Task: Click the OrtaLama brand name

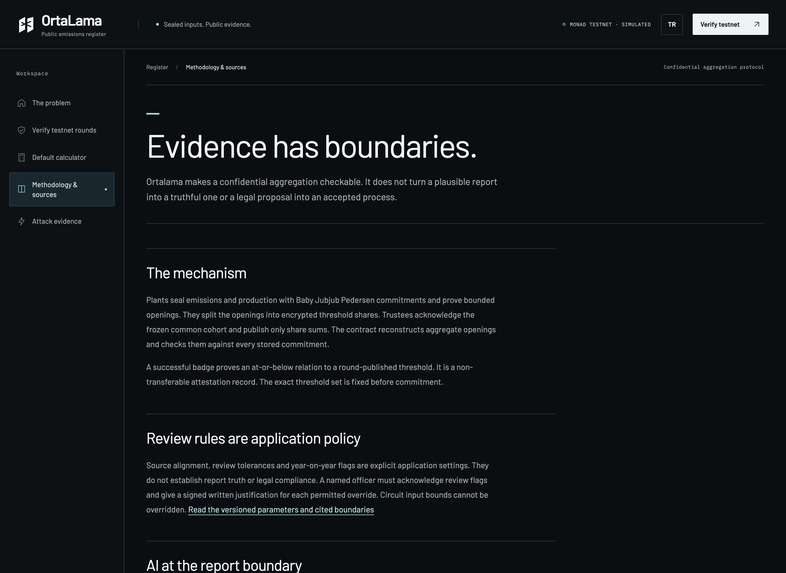Action: (x=72, y=21)
